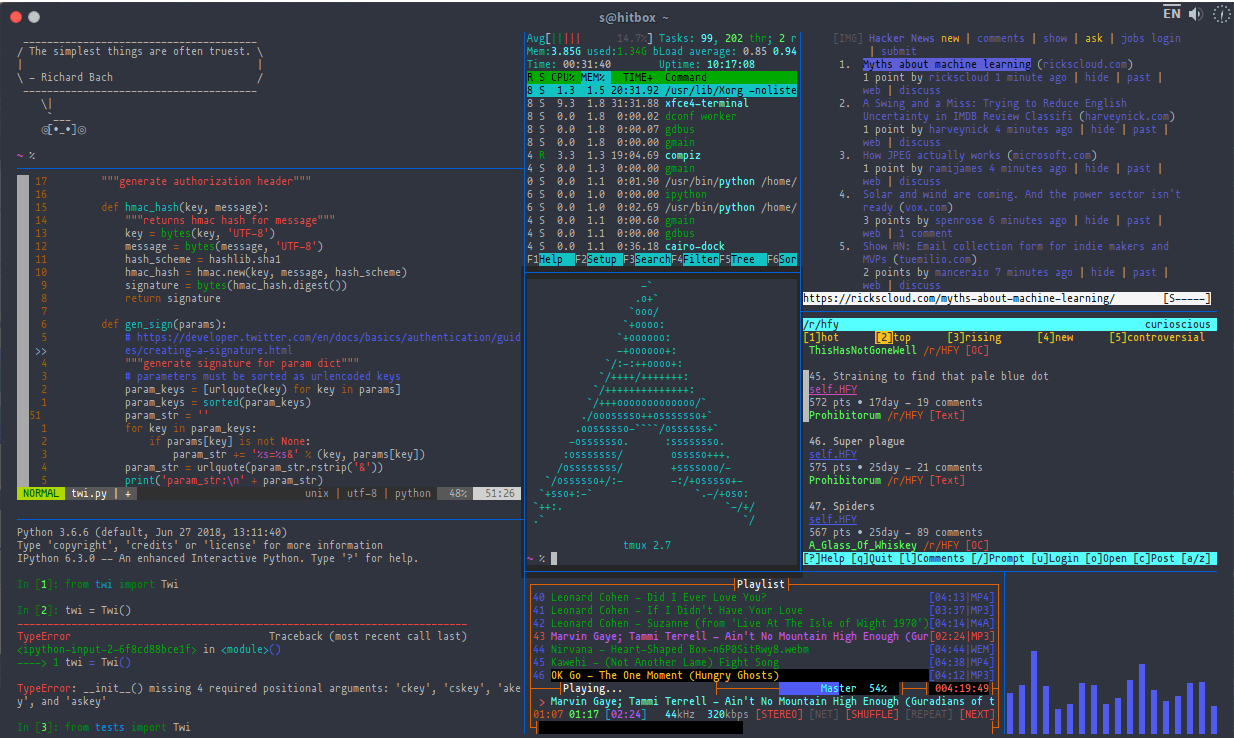
Task: Switch to the [1]hot tab in /r/hfy
Action: point(821,338)
